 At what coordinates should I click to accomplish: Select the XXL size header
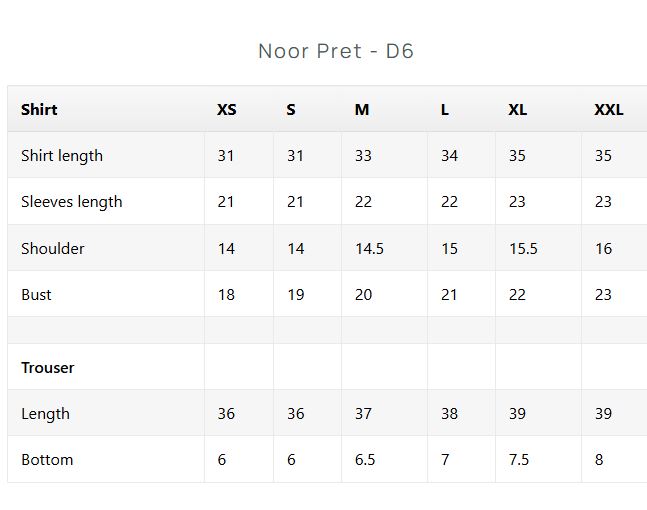point(609,110)
